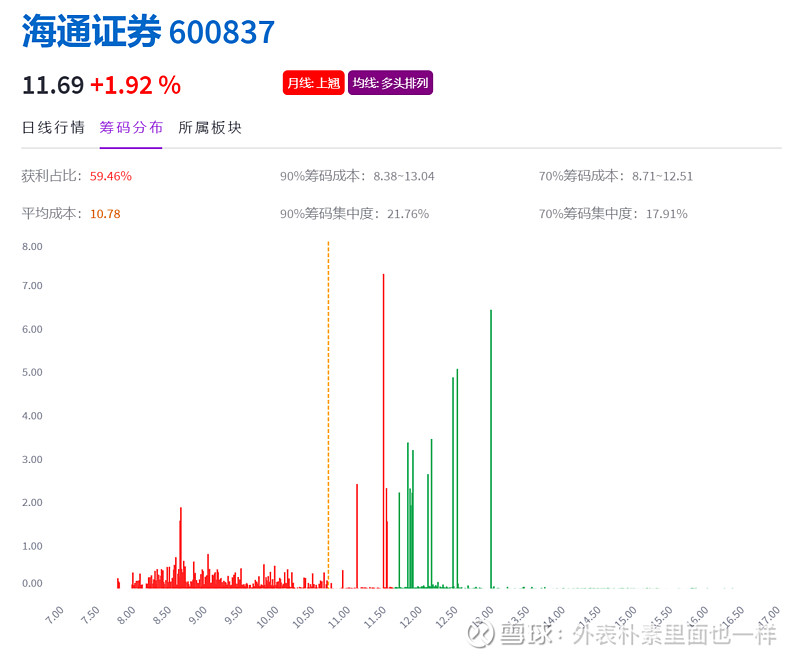Open the 日线行情 tab

tap(53, 128)
